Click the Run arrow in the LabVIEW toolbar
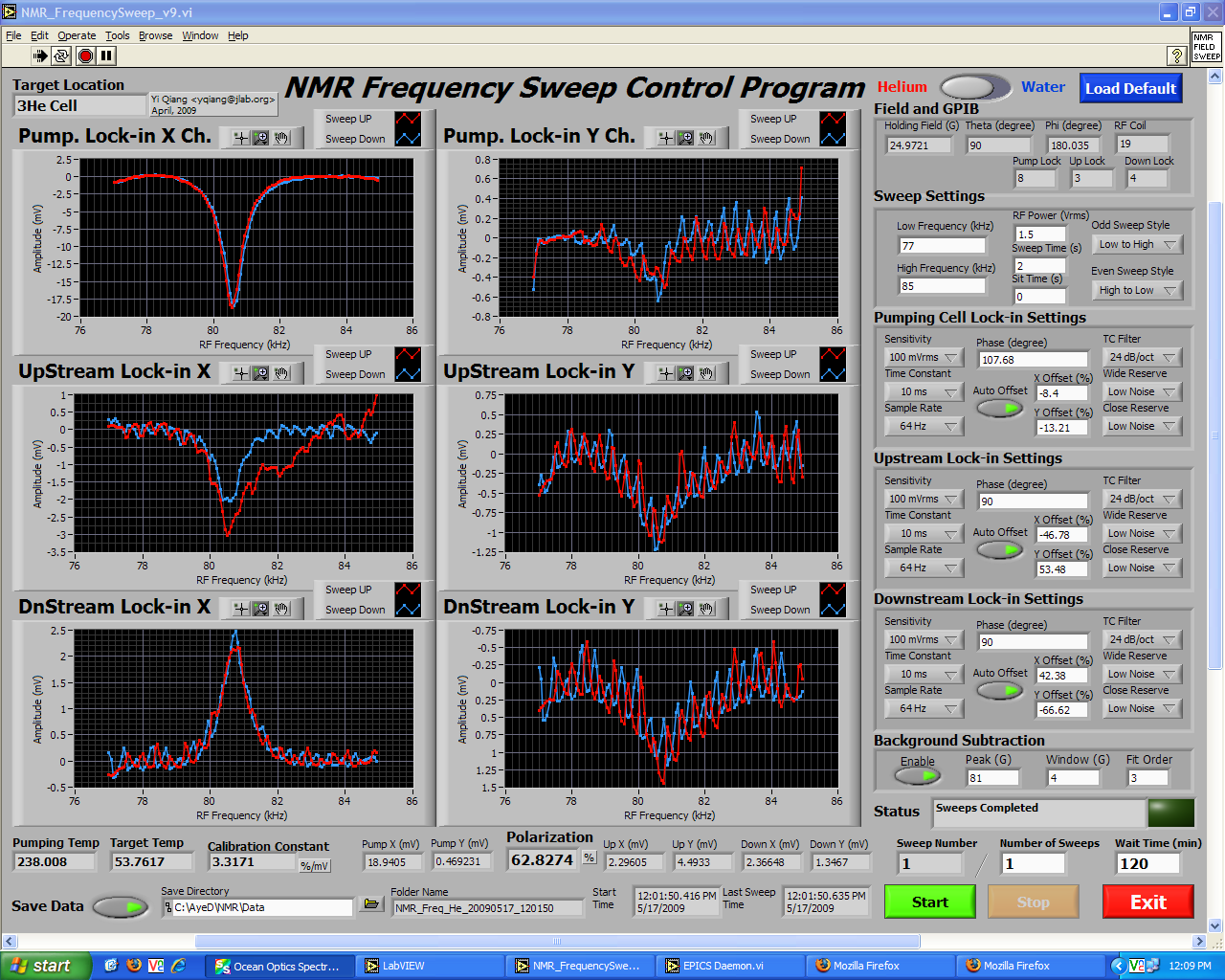Image resolution: width=1225 pixels, height=980 pixels. 40,56
